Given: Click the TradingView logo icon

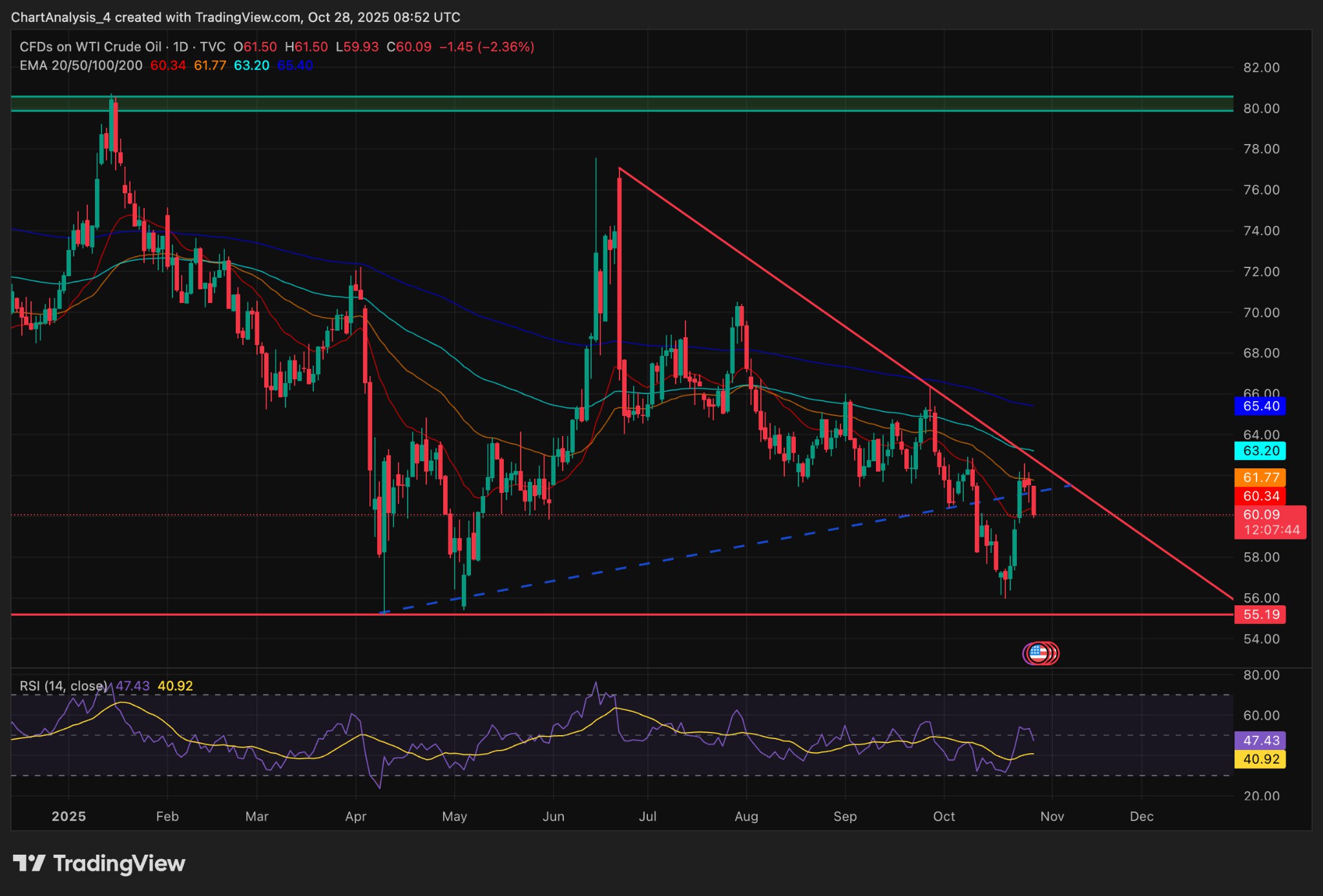Looking at the screenshot, I should [x=29, y=863].
